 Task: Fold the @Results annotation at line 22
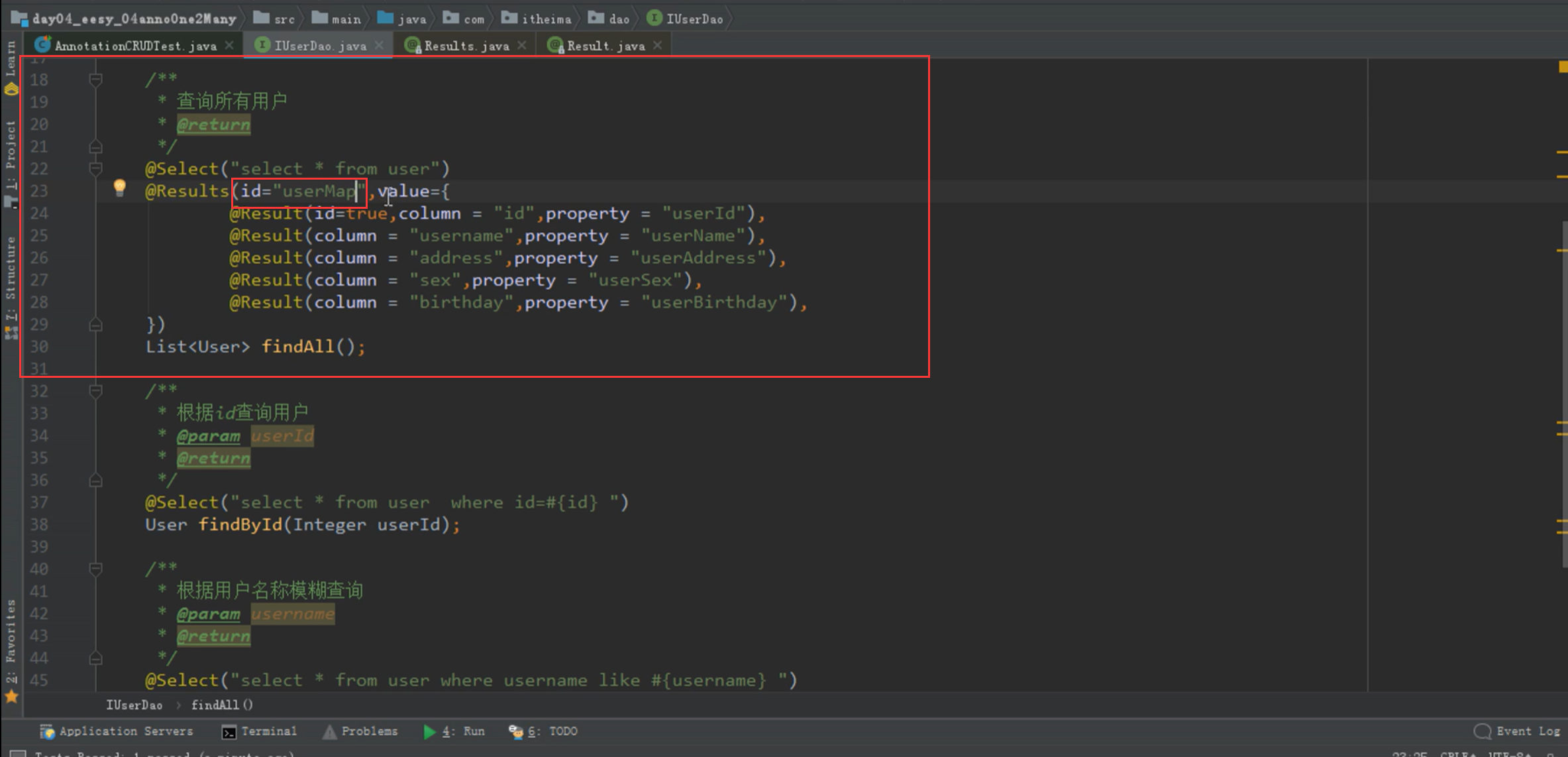point(95,168)
